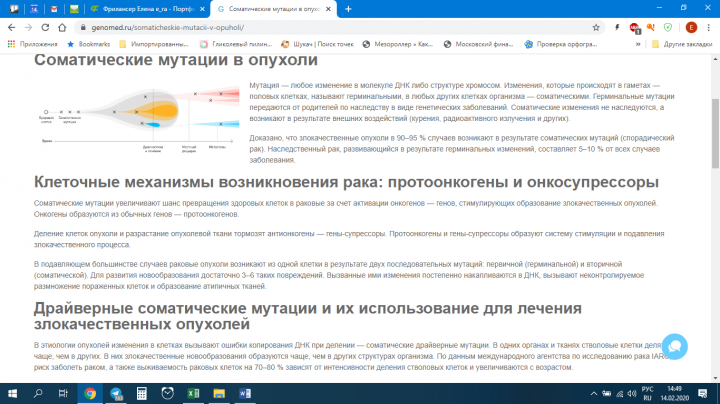Close the Фрилансер Елена tab
720x404 pixels.
pos(202,9)
